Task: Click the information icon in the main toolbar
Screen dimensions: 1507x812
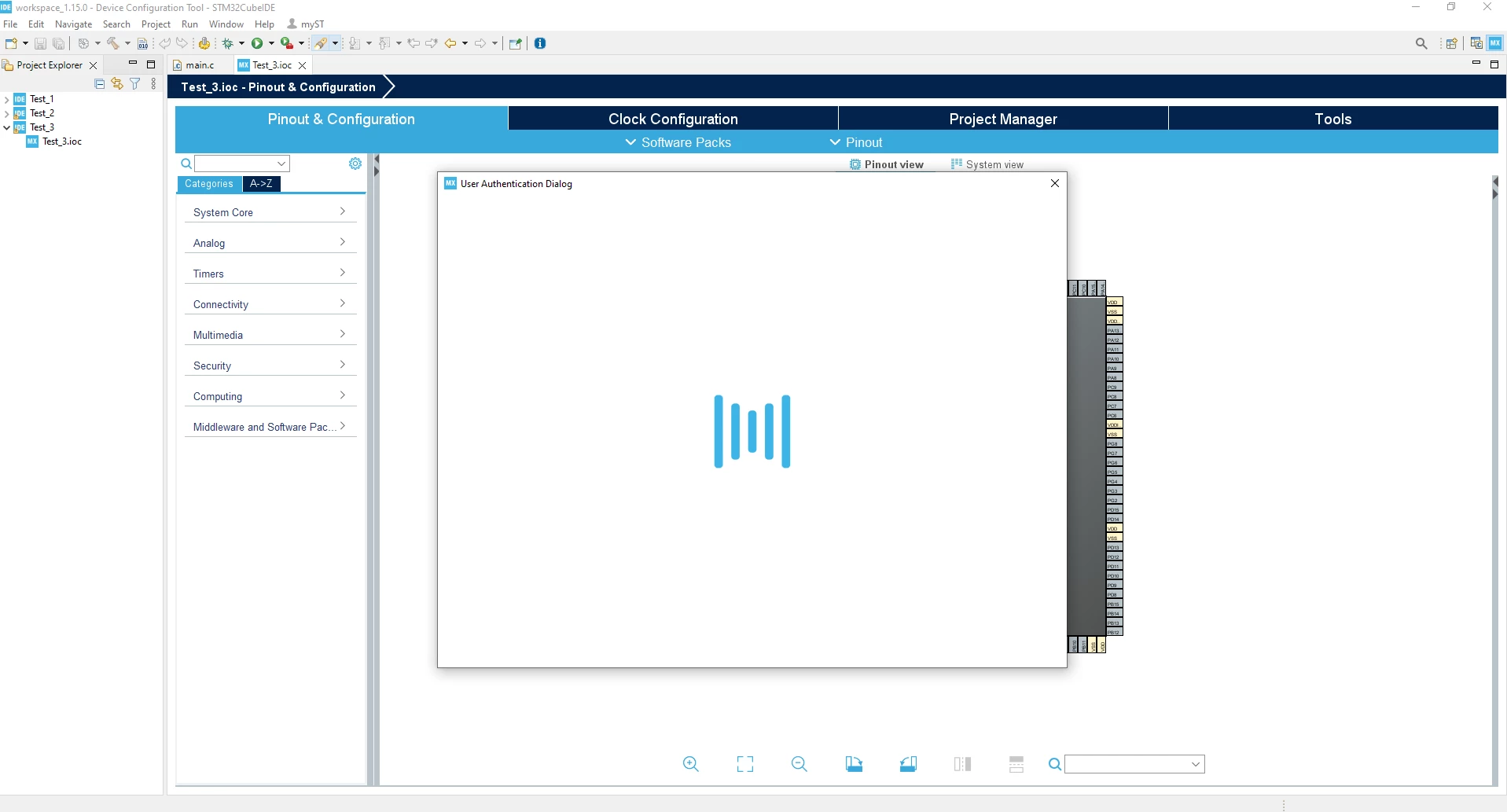Action: 540,43
